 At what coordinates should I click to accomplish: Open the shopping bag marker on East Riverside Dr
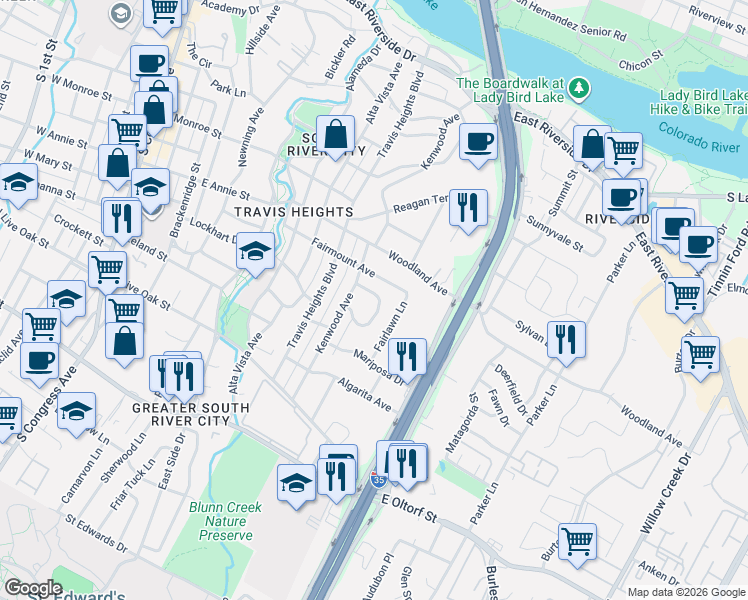[x=592, y=145]
